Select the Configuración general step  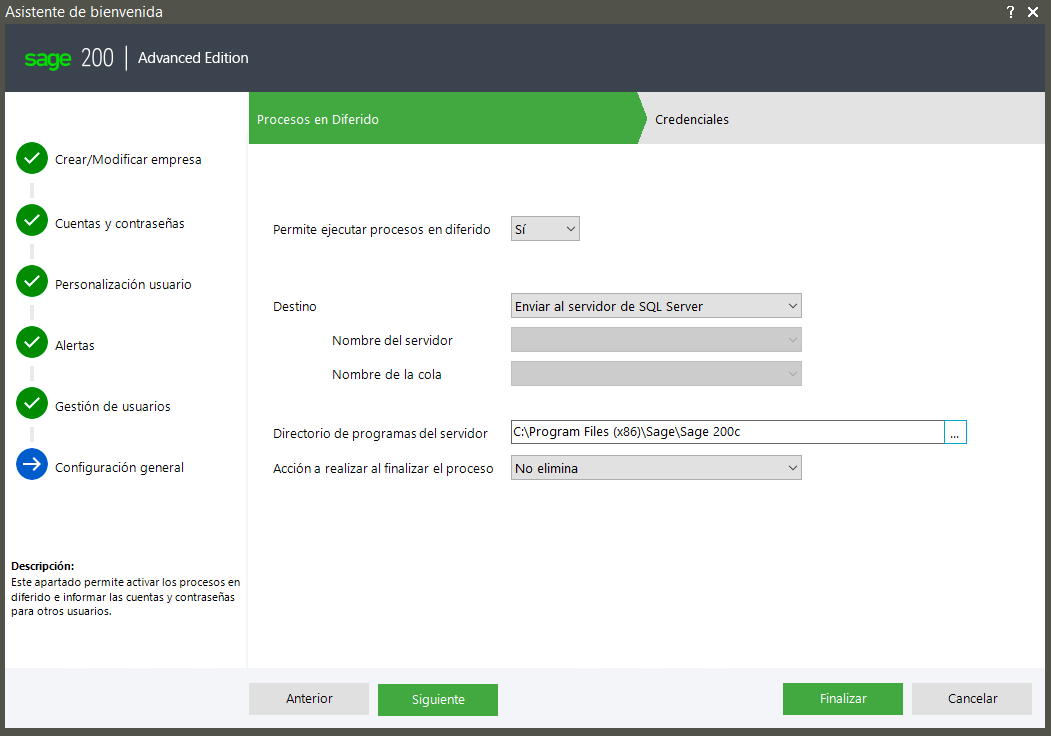[119, 467]
